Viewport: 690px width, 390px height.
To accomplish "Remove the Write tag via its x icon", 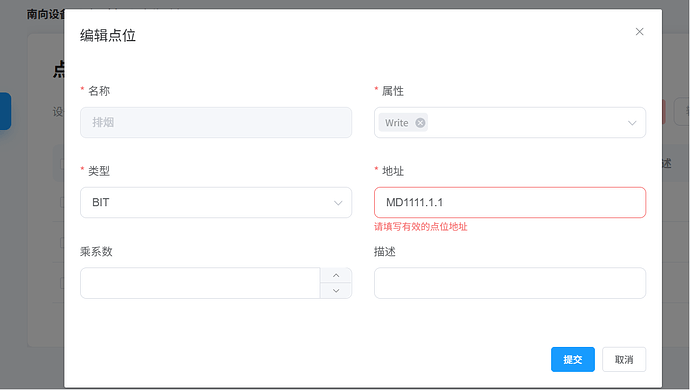I will point(420,123).
